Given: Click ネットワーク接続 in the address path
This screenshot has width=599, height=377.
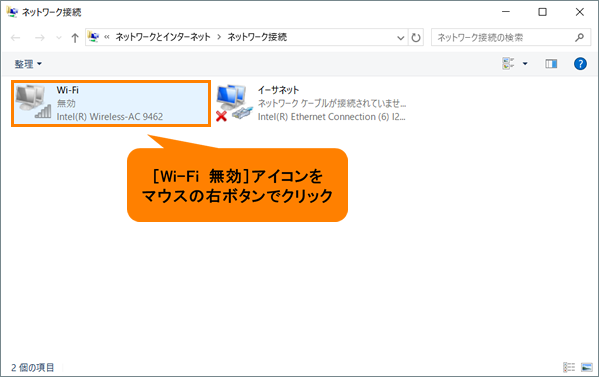Looking at the screenshot, I should click(257, 37).
